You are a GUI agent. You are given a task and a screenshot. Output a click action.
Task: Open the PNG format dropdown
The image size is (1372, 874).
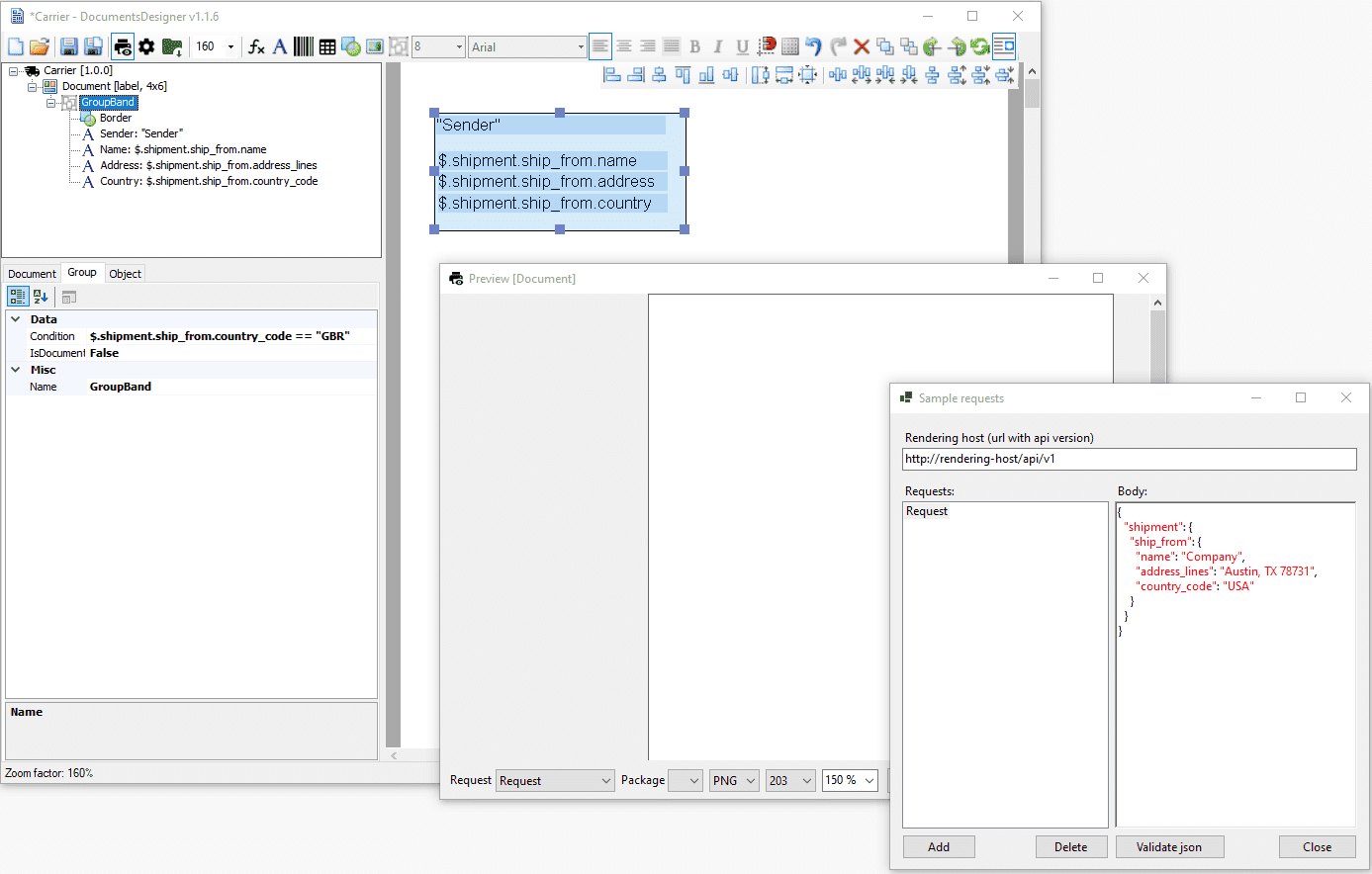[750, 781]
